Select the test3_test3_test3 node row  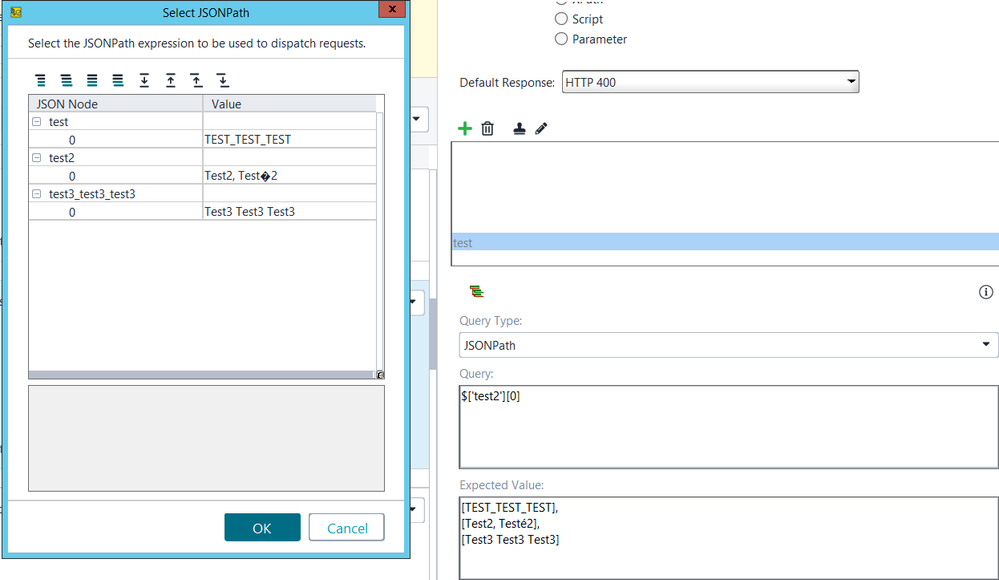coord(203,194)
